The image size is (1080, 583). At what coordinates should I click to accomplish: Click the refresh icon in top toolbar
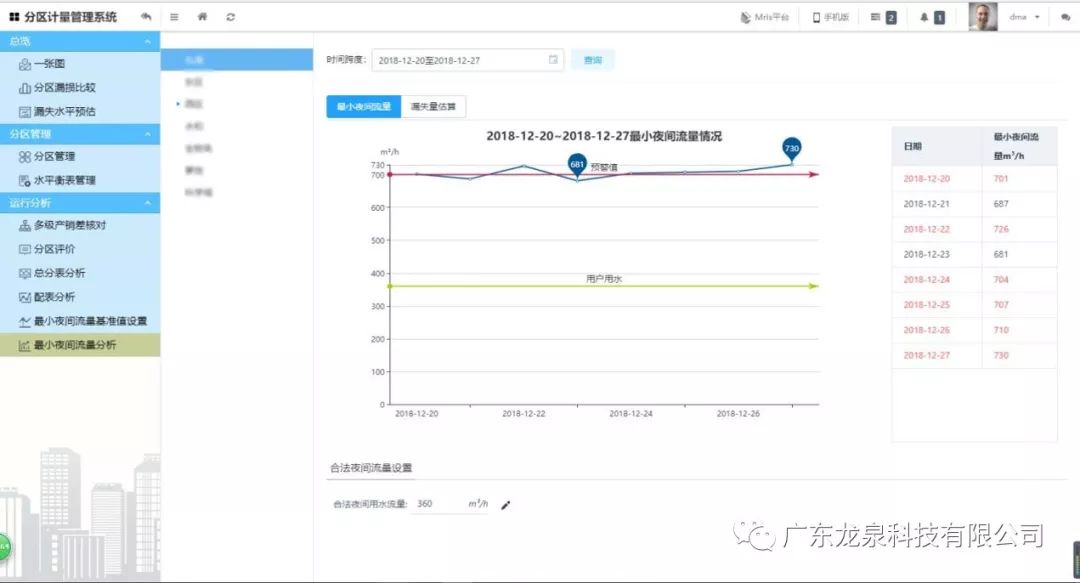coord(231,17)
